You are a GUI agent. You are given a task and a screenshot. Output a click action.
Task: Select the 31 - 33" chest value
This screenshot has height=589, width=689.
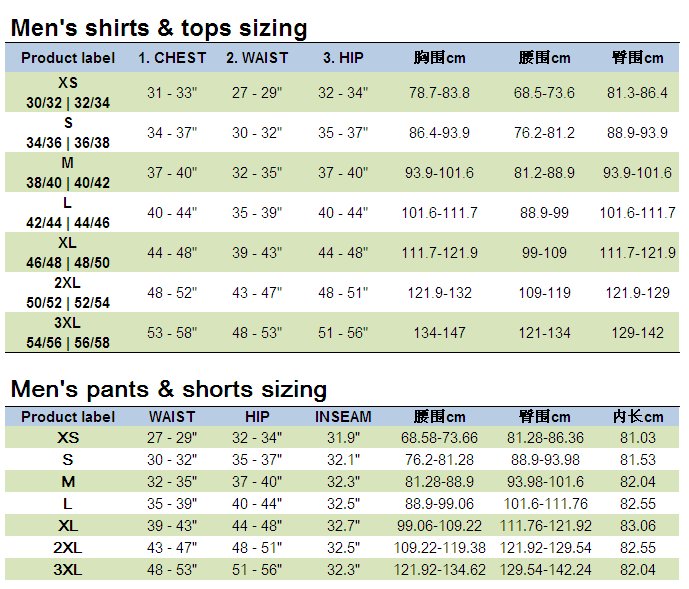click(x=172, y=93)
